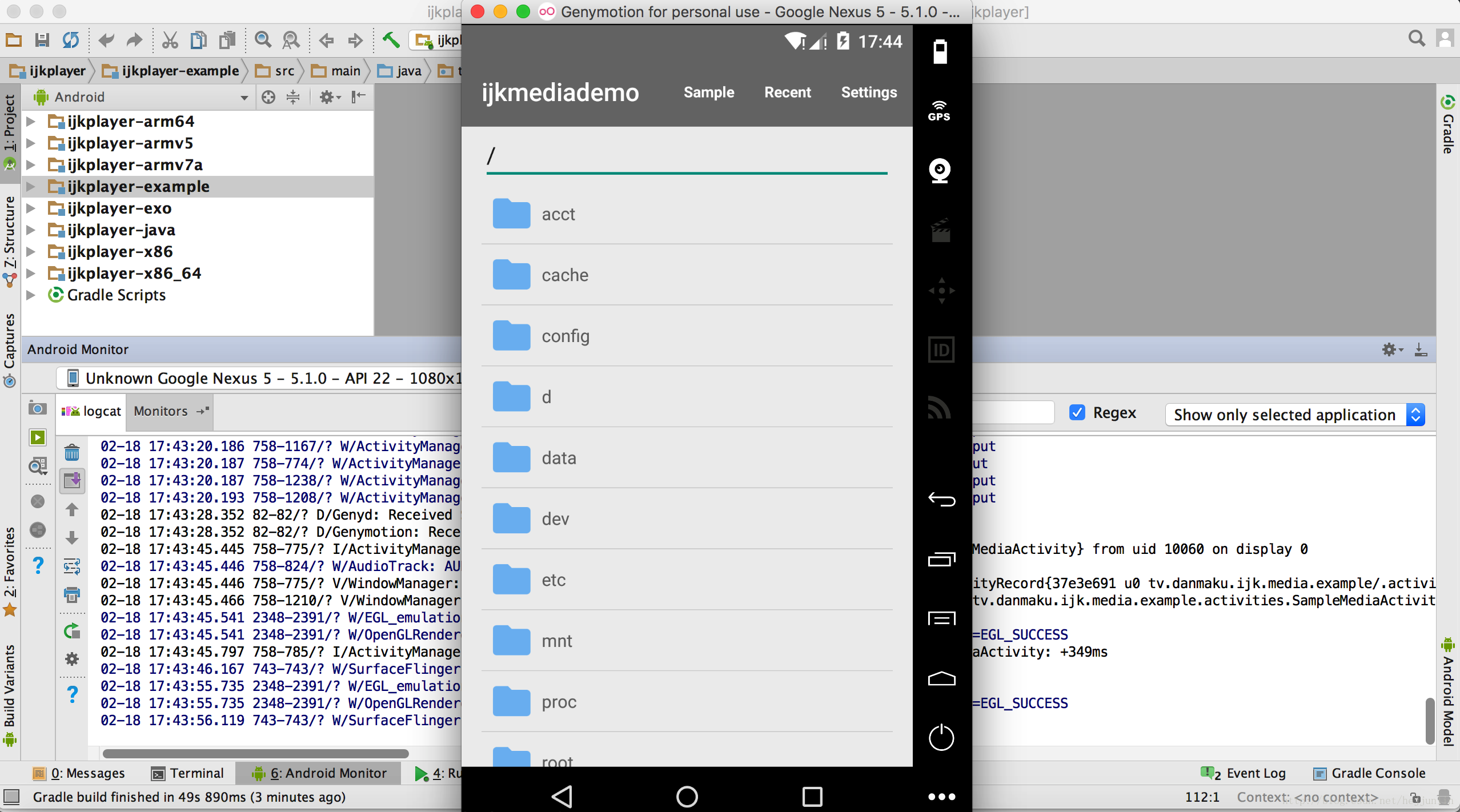Expand the ijkplayer-example project tree item
Image resolution: width=1460 pixels, height=812 pixels.
pyautogui.click(x=35, y=186)
